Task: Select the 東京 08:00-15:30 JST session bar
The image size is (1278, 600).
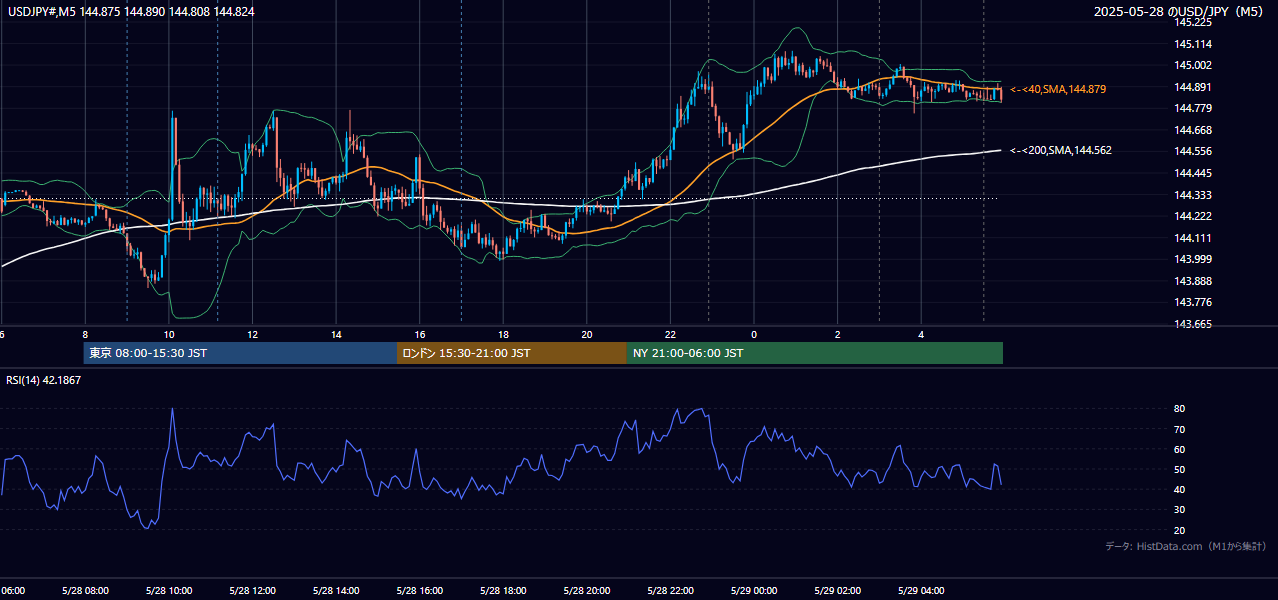Action: [x=240, y=353]
